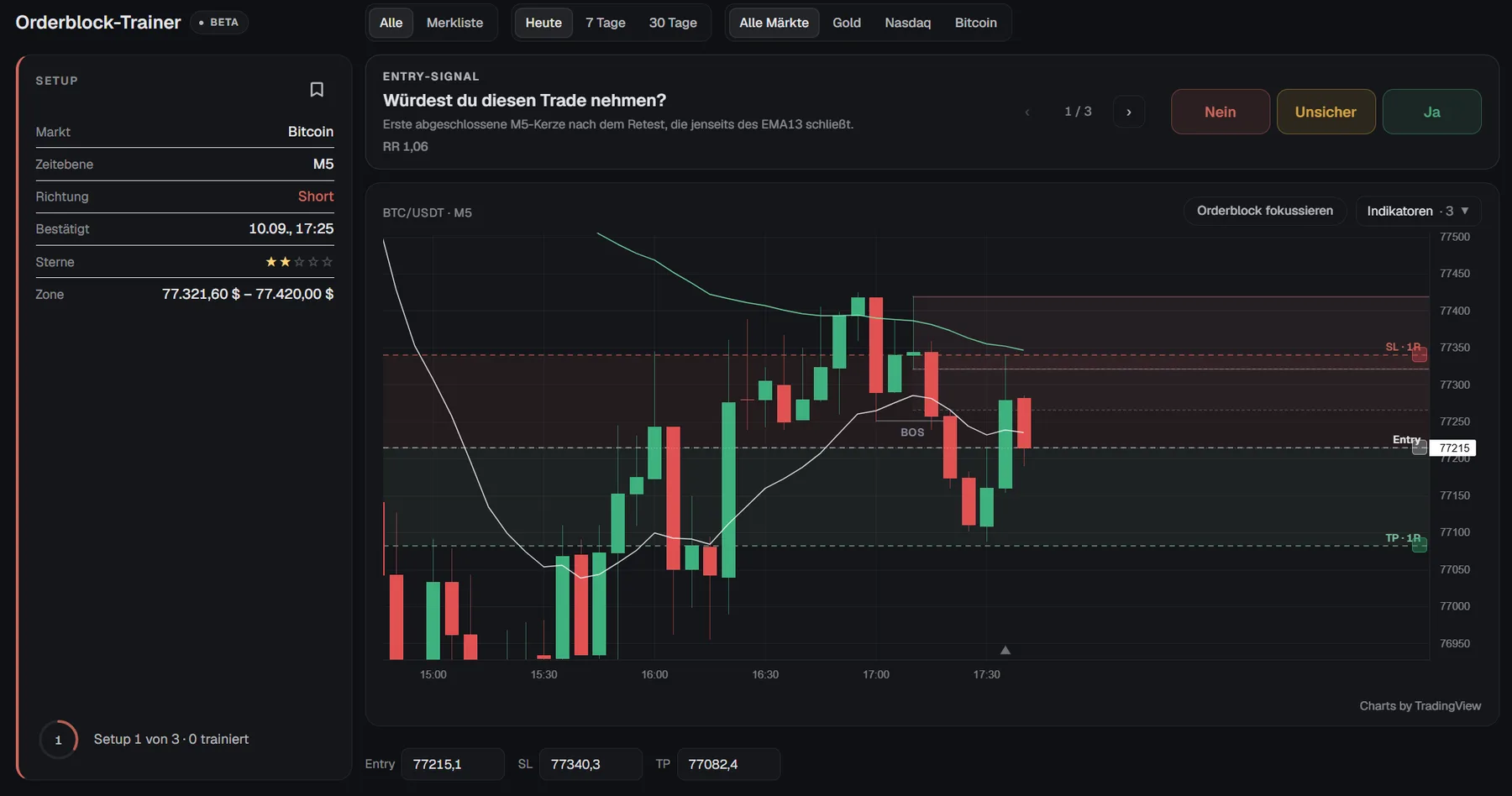Filter by Gold market
The width and height of the screenshot is (1512, 796).
pyautogui.click(x=847, y=23)
